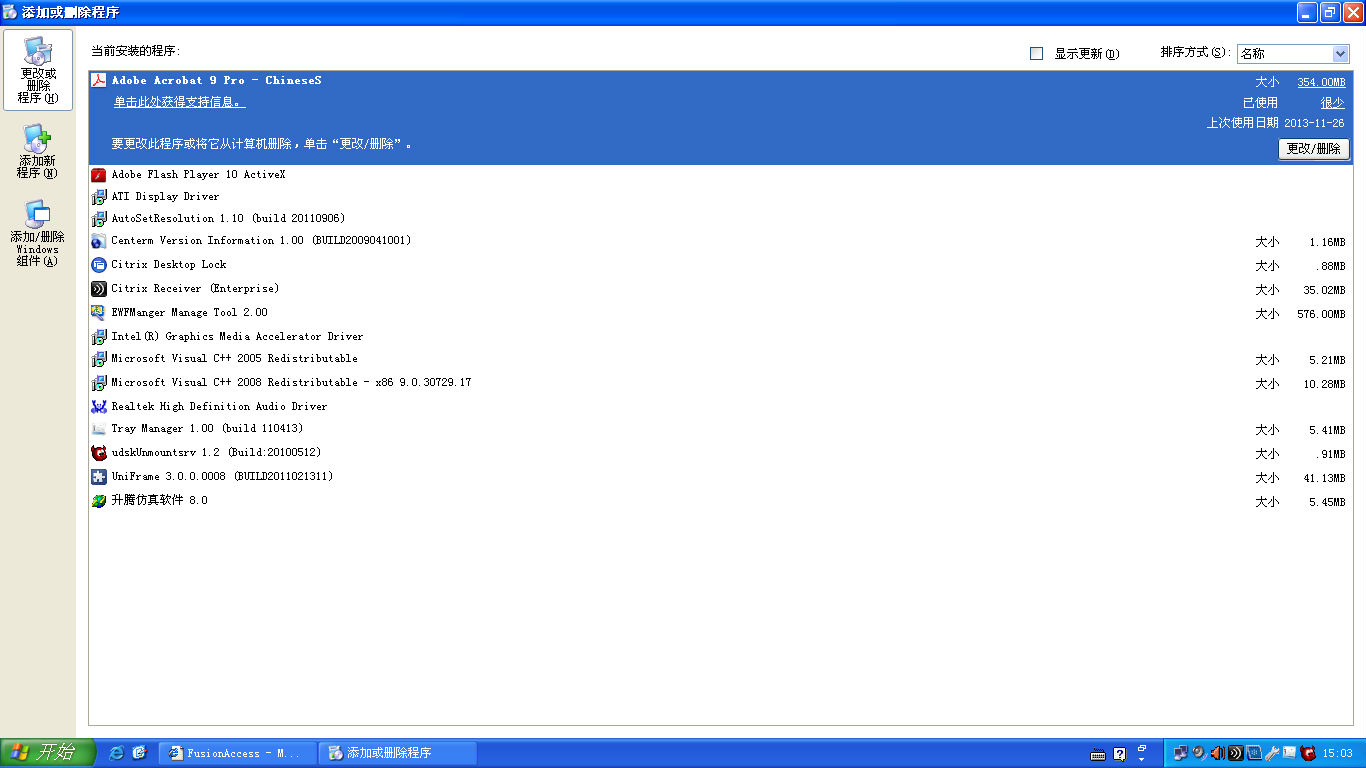Click the 15:03 taskbar clock

click(1337, 753)
